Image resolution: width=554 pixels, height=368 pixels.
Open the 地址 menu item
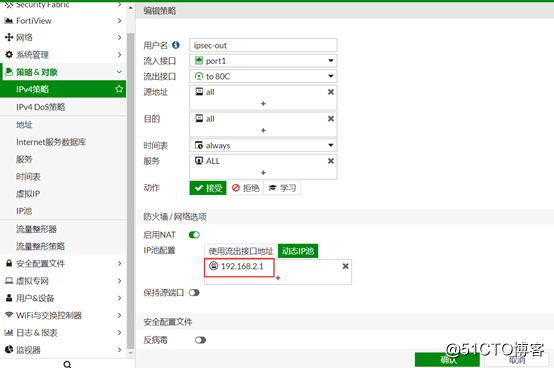click(x=63, y=125)
